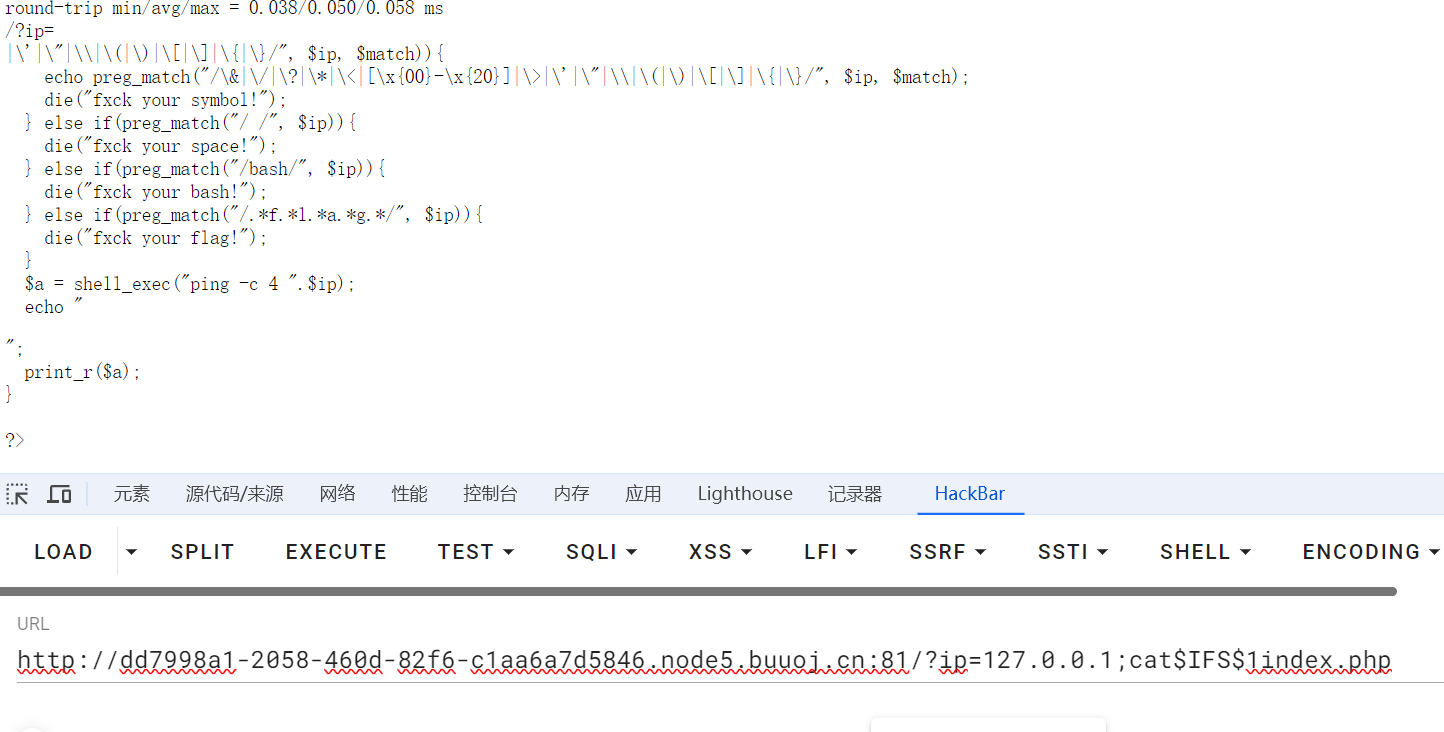1444x732 pixels.
Task: Open the 元素 (Elements) tab
Action: click(x=131, y=494)
